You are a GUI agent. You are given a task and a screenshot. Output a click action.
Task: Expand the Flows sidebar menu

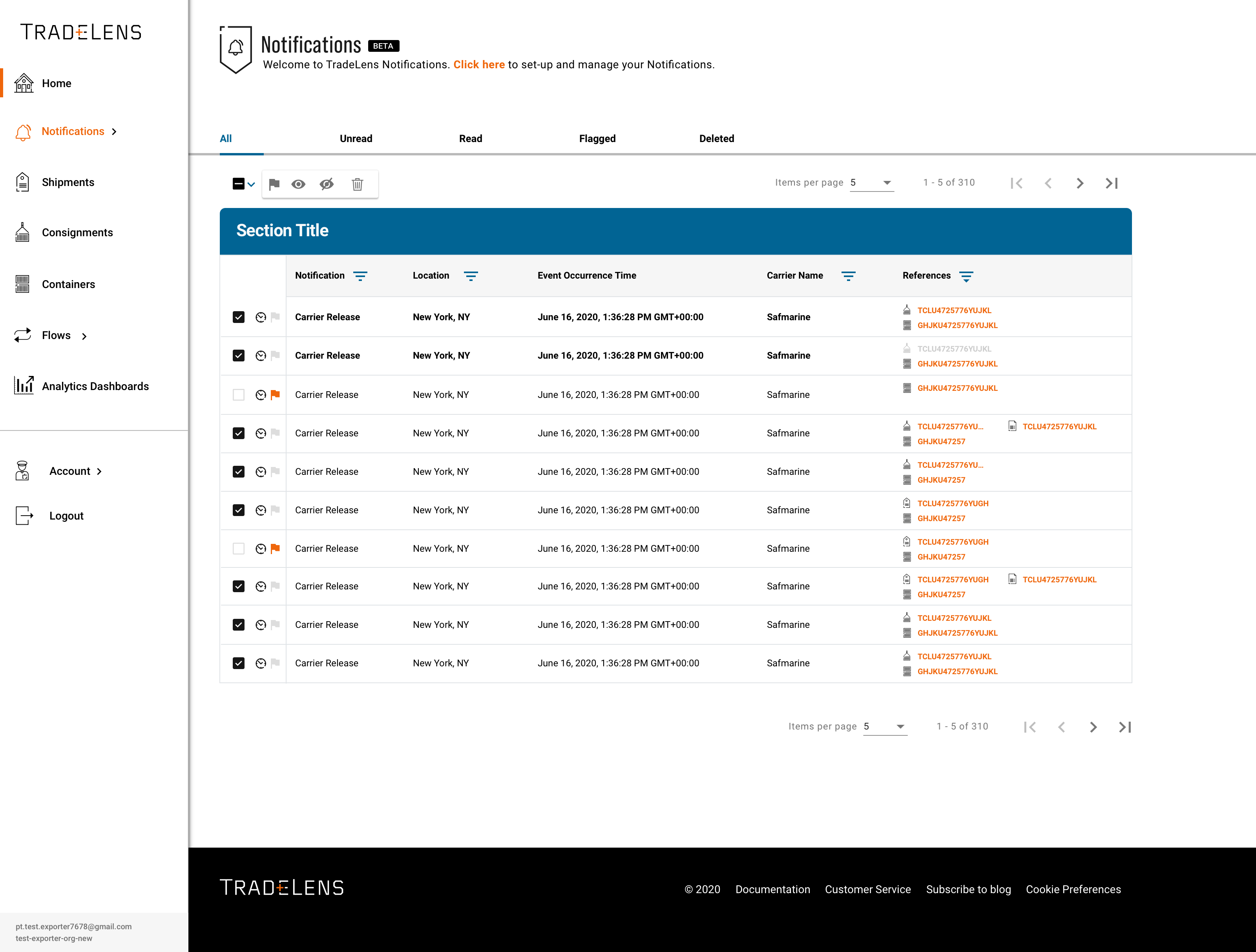(84, 336)
